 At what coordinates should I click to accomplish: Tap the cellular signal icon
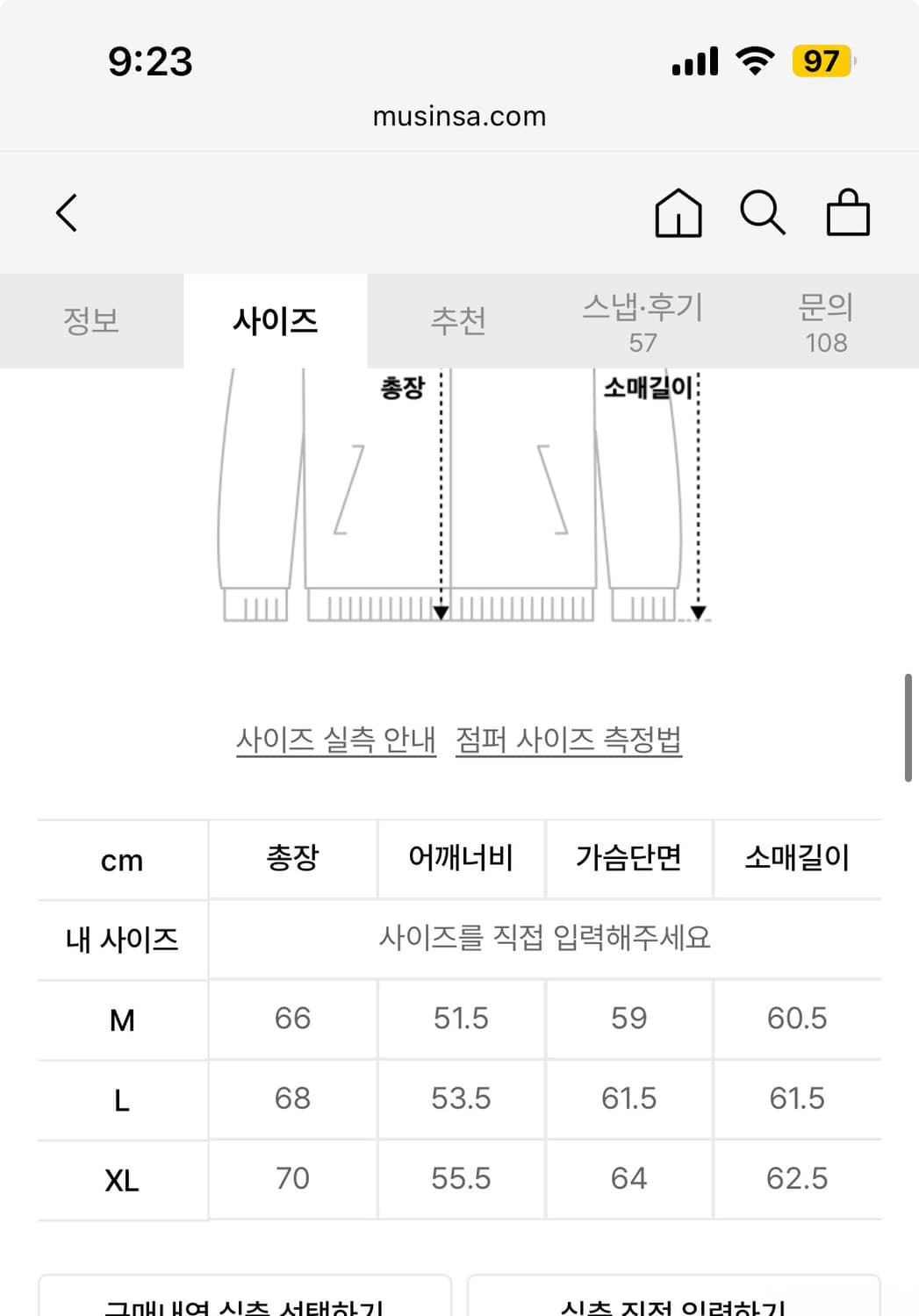click(x=693, y=61)
